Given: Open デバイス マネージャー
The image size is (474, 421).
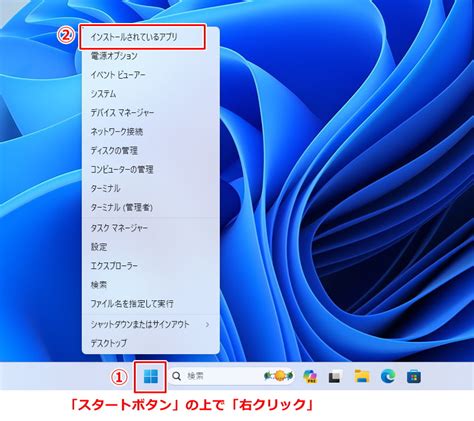Looking at the screenshot, I should tap(151, 113).
